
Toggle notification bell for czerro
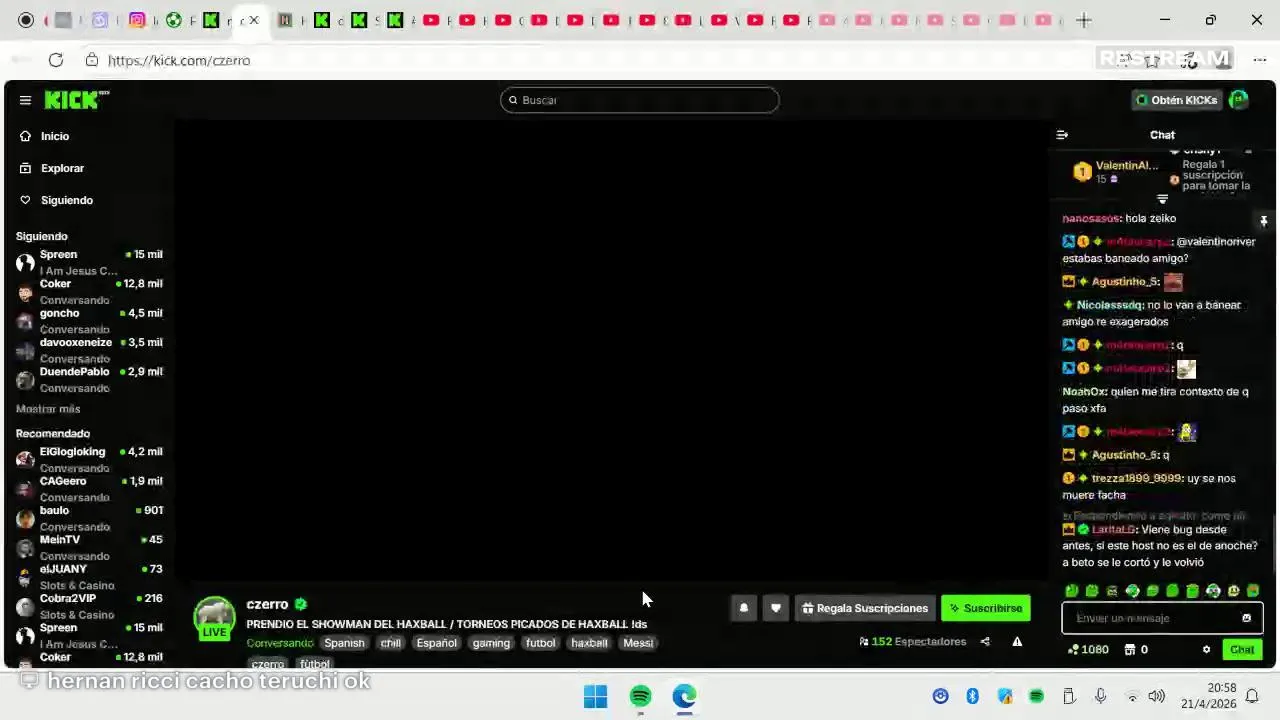click(x=743, y=608)
